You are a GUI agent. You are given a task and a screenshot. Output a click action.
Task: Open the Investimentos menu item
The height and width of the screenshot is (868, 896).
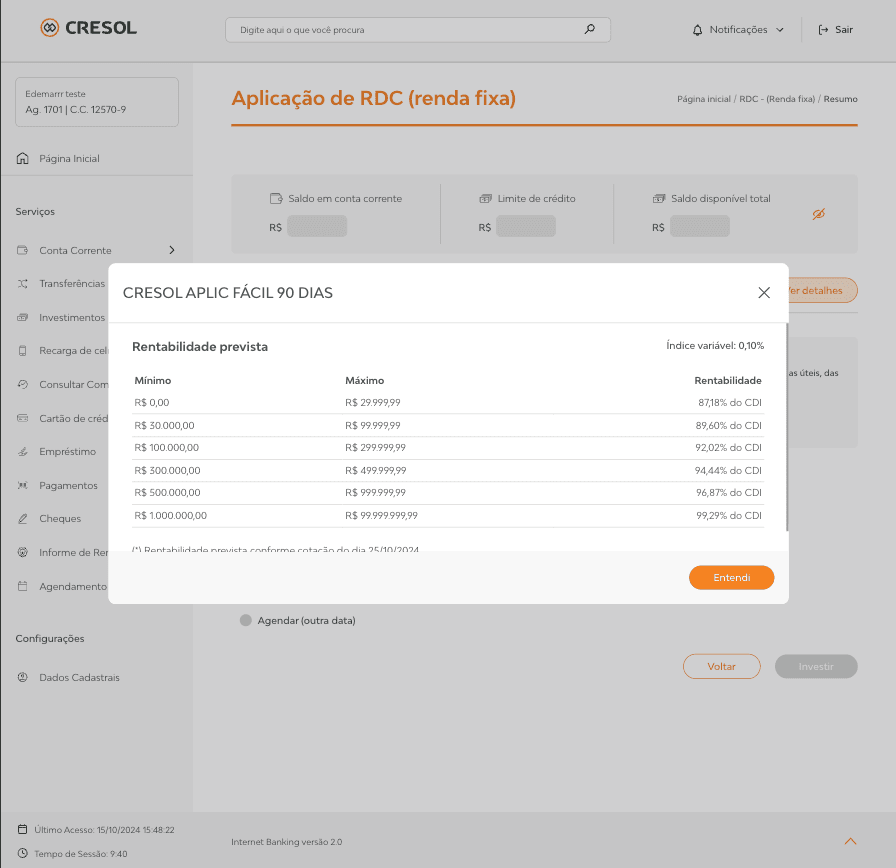[72, 317]
